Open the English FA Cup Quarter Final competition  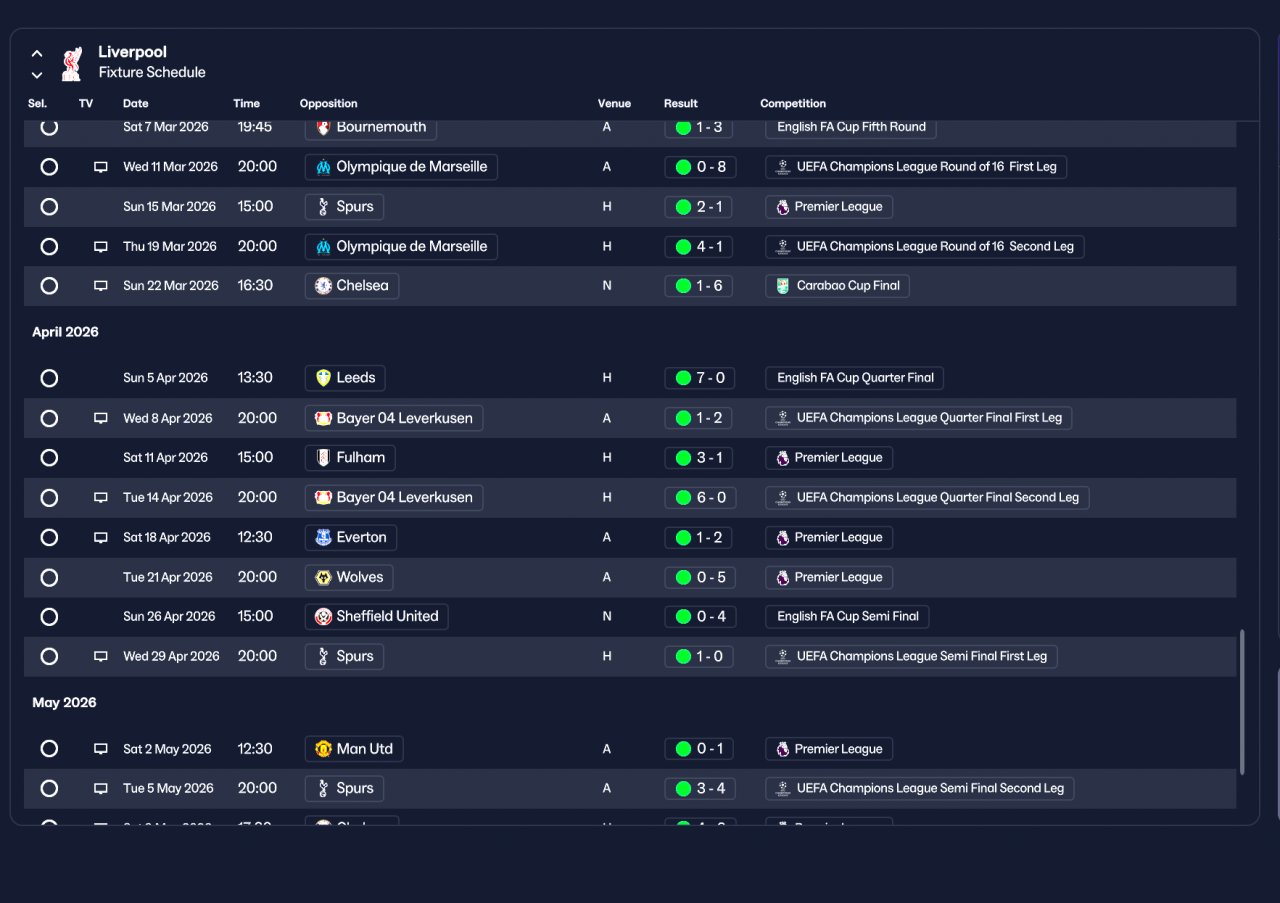pyautogui.click(x=854, y=378)
